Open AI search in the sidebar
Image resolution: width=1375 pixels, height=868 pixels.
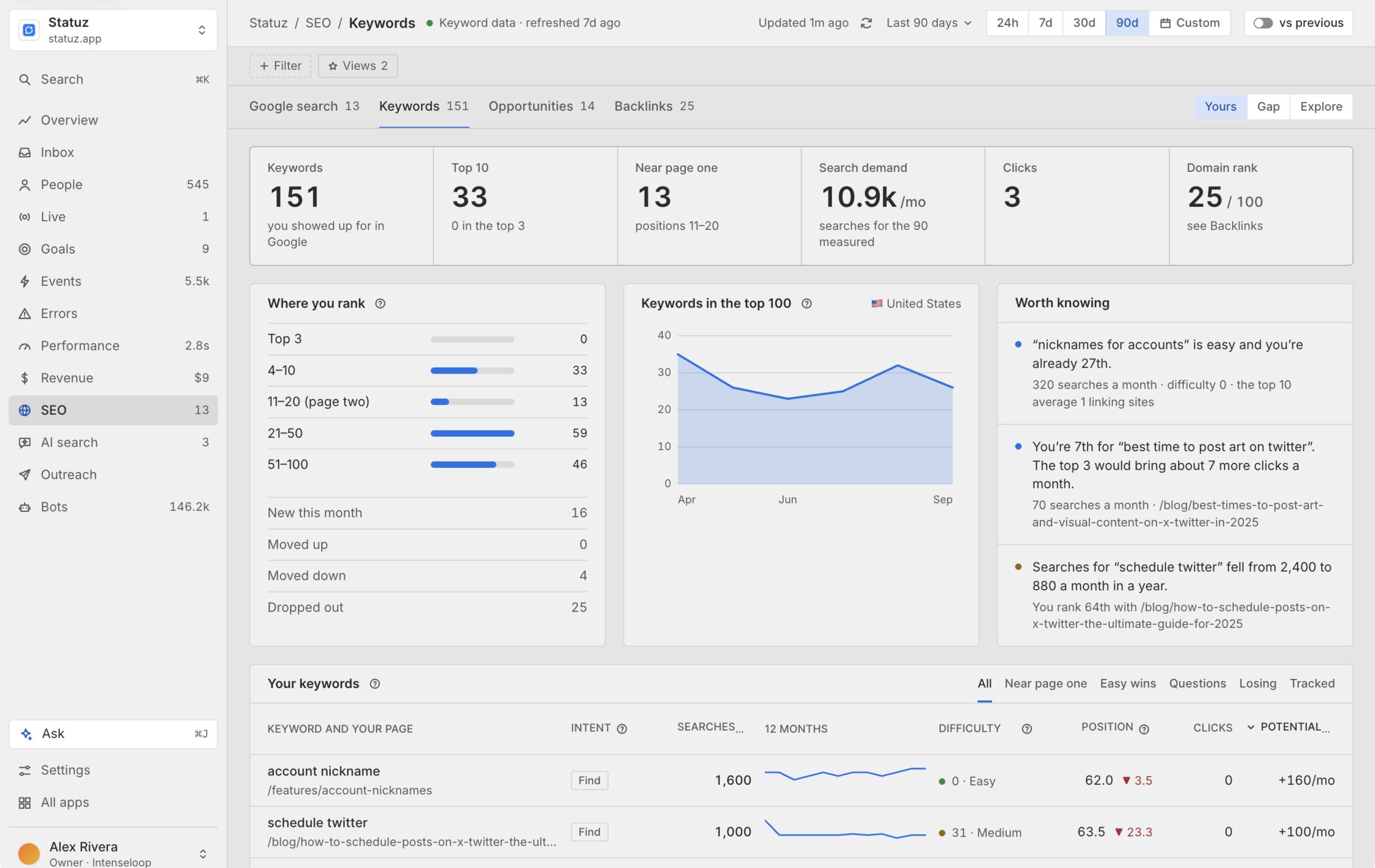tap(114, 443)
